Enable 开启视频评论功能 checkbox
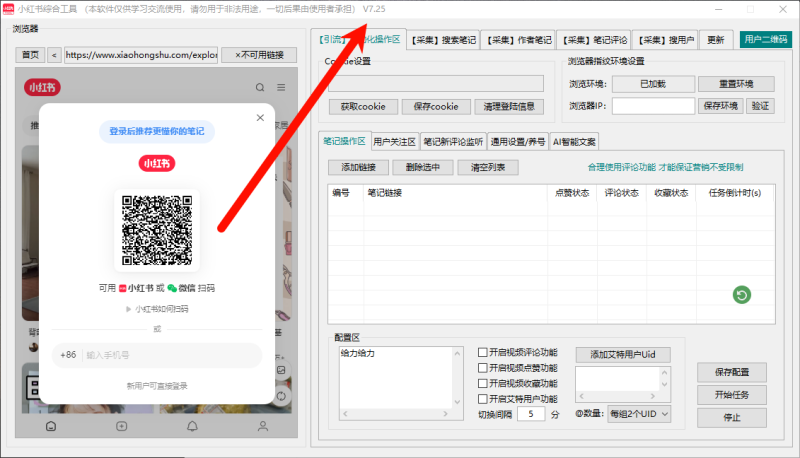Screen dimensions: 800x458 point(483,352)
